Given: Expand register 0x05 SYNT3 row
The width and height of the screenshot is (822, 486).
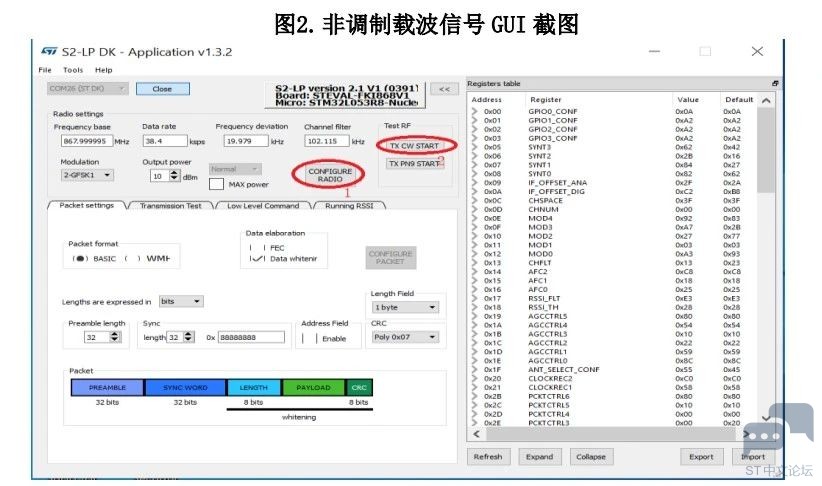Looking at the screenshot, I should coord(474,147).
